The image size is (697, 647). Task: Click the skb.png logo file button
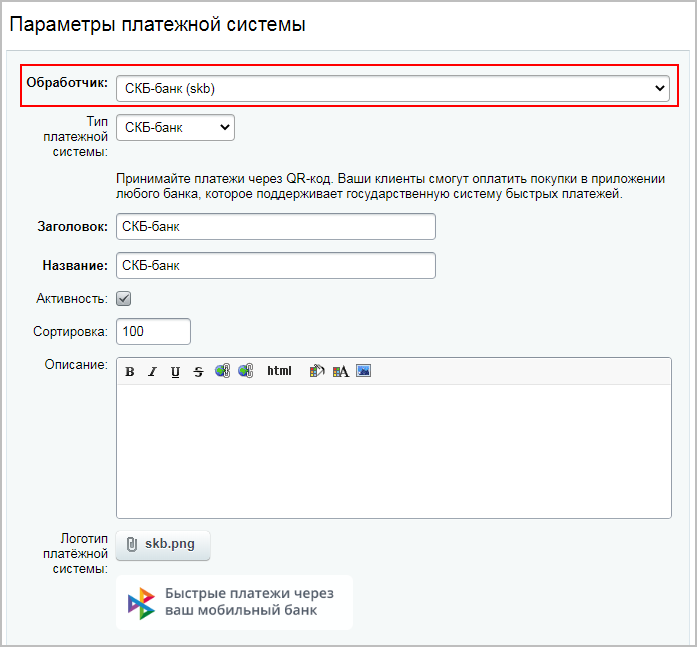tap(164, 545)
